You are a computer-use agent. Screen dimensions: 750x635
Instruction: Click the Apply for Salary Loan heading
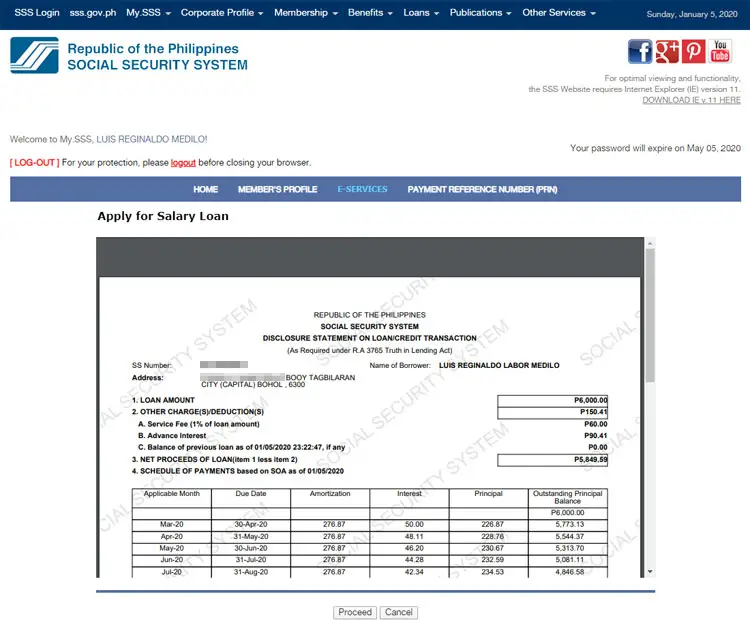point(163,216)
